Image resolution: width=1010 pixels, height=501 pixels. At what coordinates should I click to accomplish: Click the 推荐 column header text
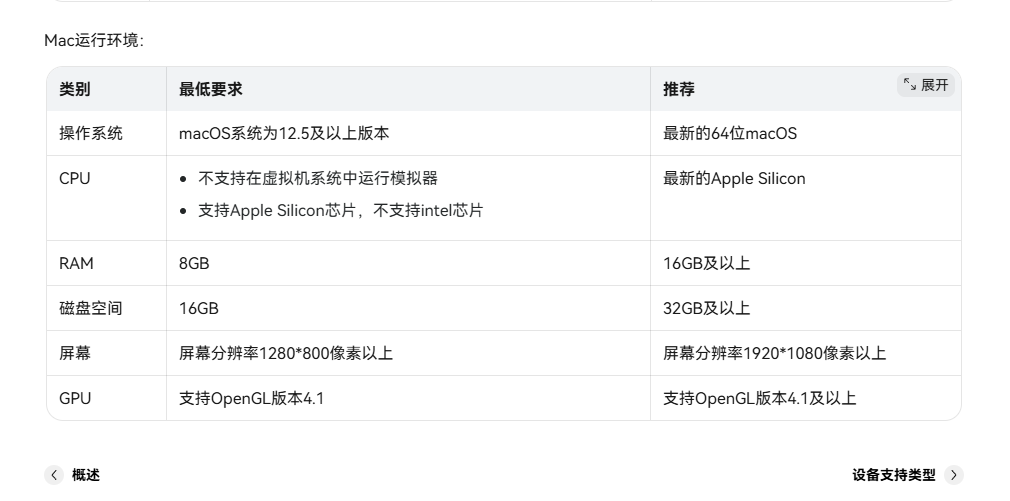tap(678, 89)
